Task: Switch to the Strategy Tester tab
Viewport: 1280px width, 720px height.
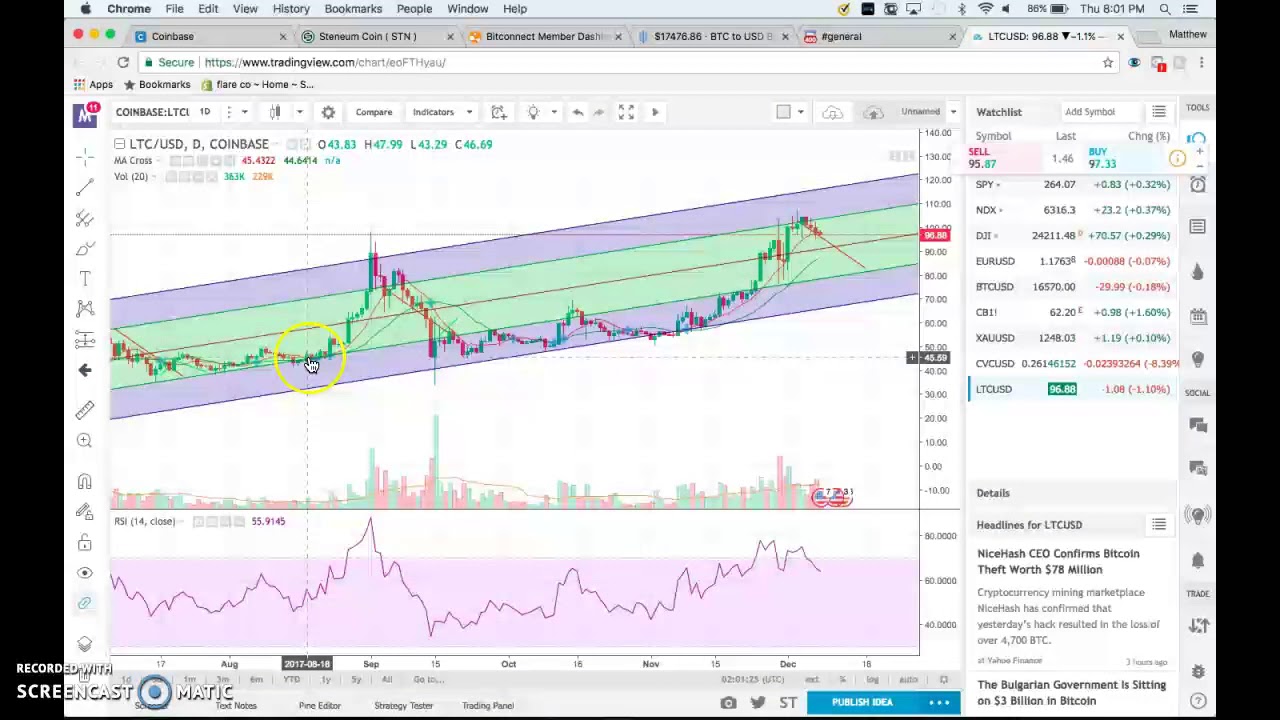Action: 403,706
